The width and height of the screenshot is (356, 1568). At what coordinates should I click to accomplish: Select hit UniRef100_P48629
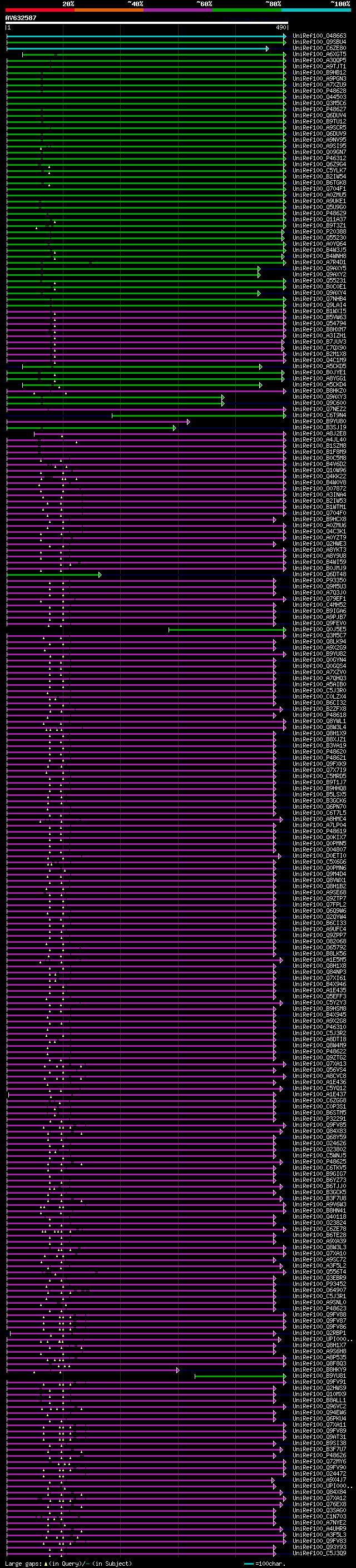tap(319, 213)
